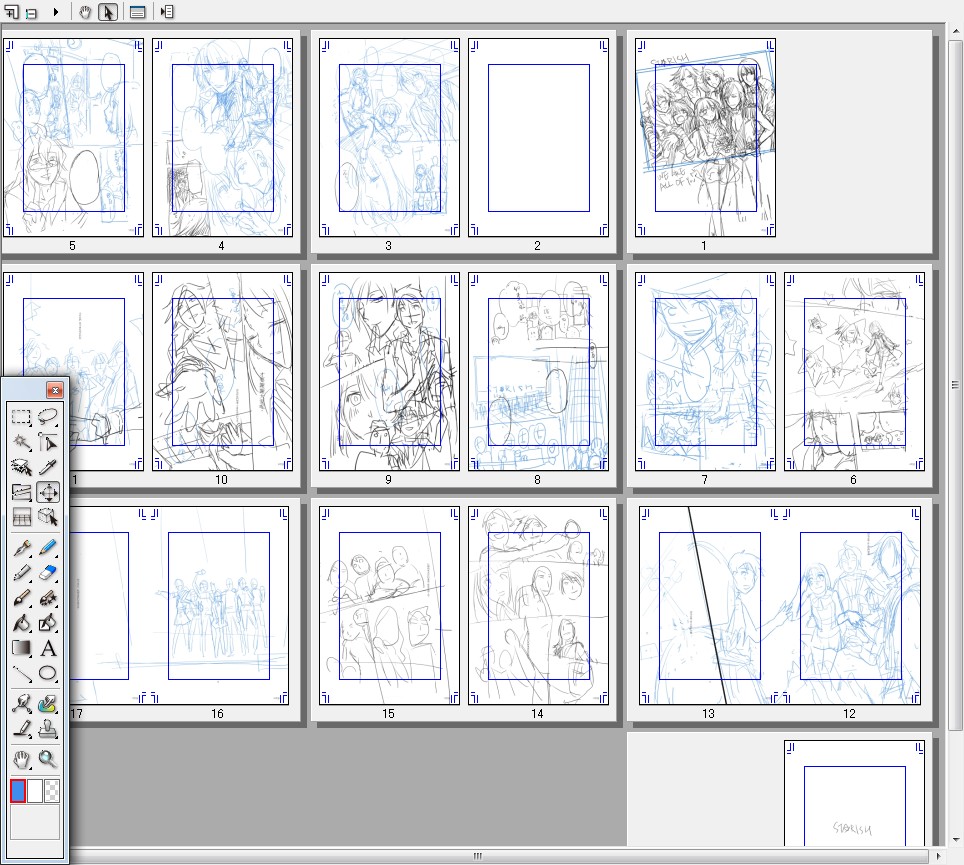Select the Pattern Brush tool

pyautogui.click(x=48, y=598)
